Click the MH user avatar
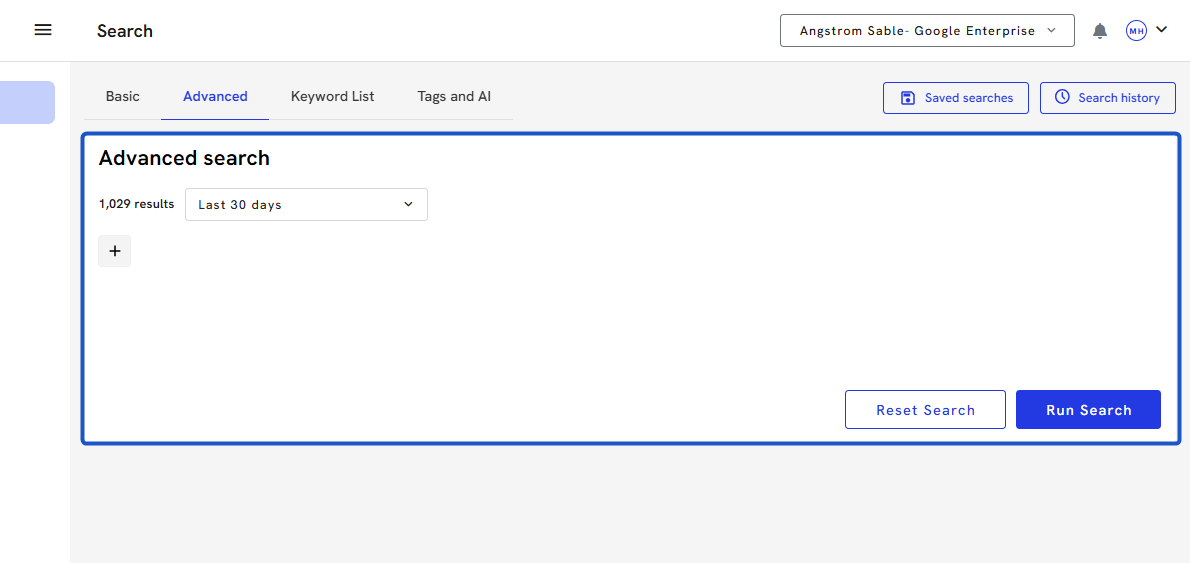1190x563 pixels. pyautogui.click(x=1136, y=31)
